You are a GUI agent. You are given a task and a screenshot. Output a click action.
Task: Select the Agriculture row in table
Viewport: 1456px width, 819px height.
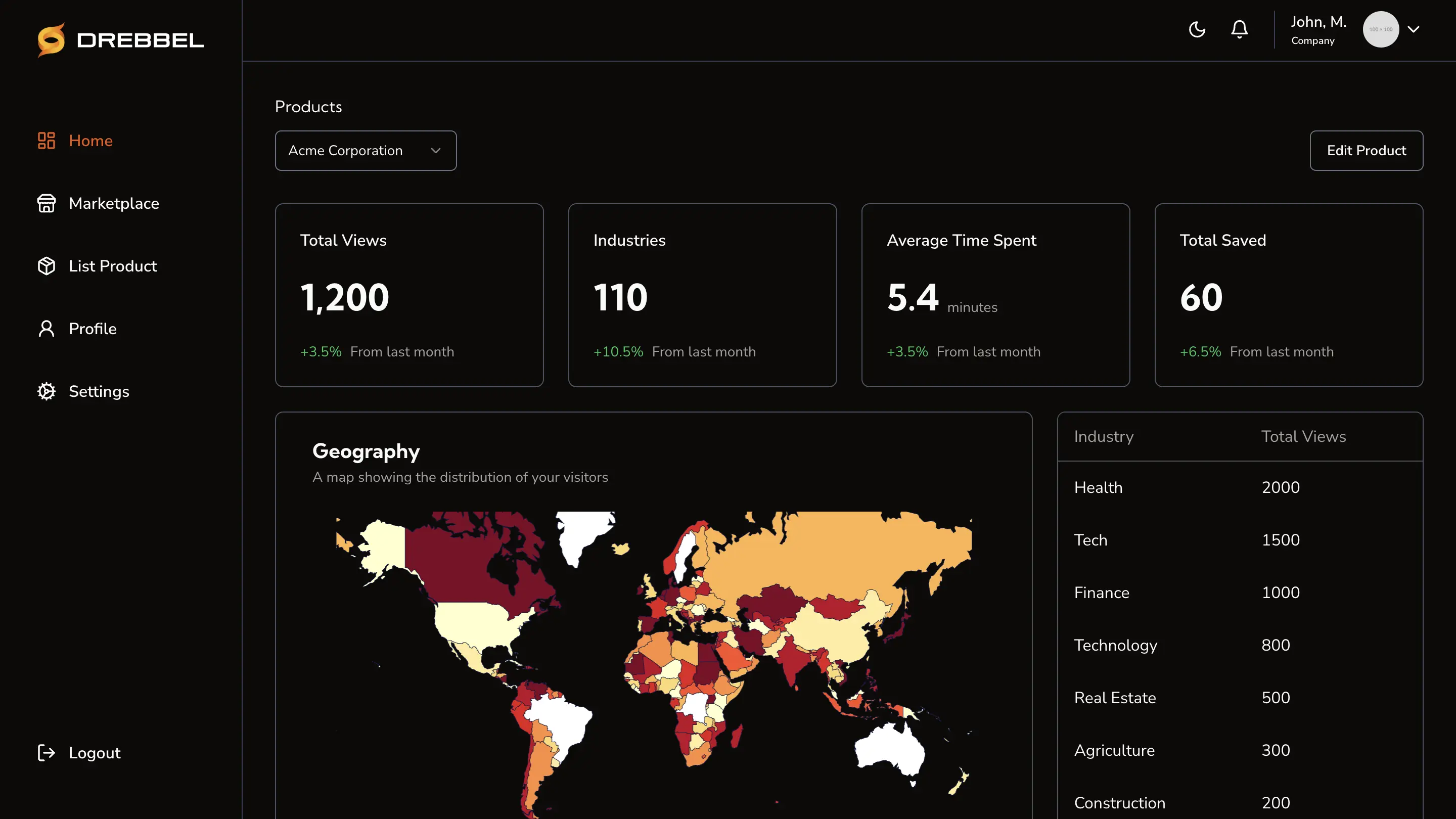point(1240,750)
